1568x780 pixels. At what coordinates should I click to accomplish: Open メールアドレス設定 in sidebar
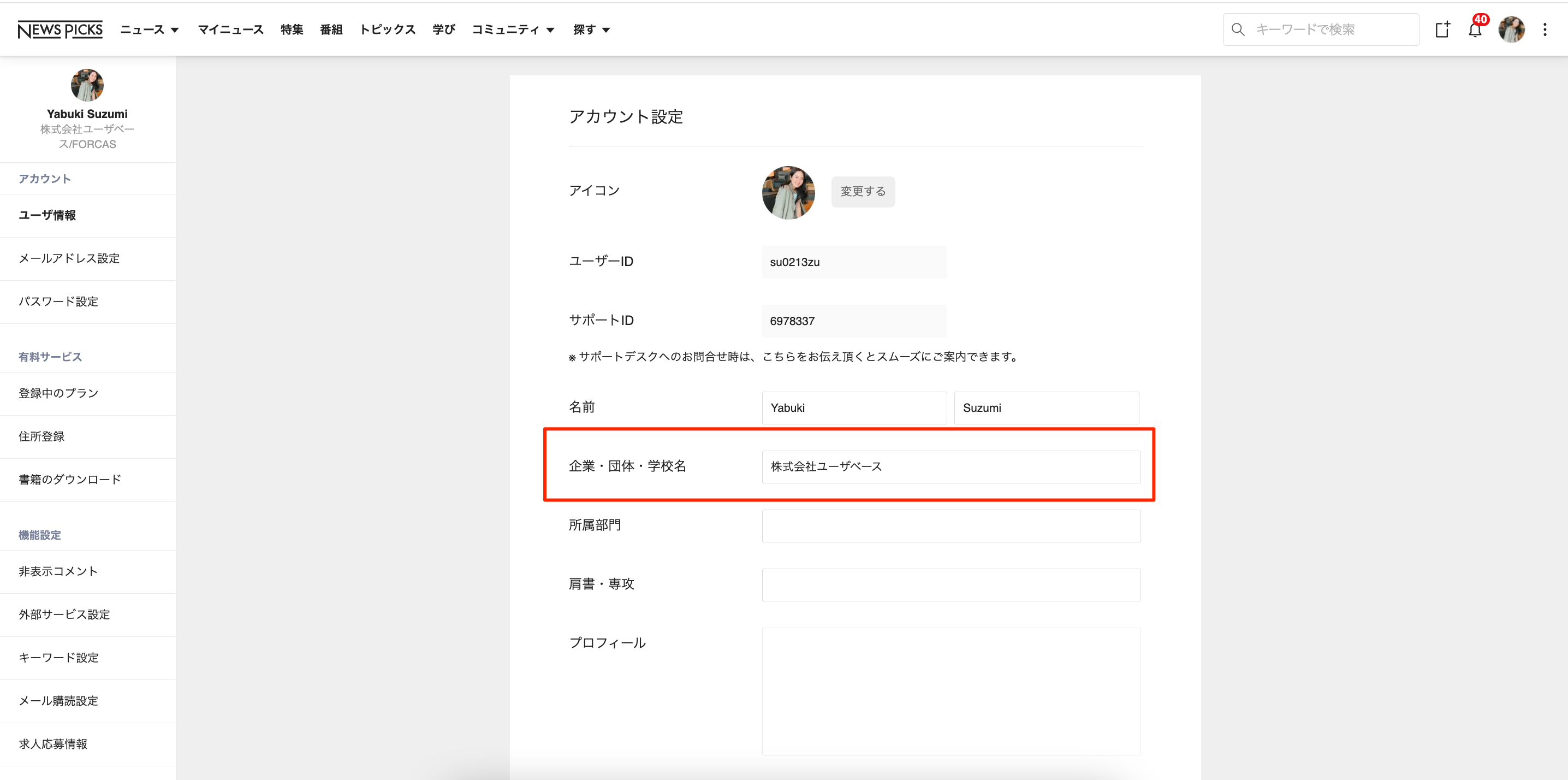[x=69, y=258]
